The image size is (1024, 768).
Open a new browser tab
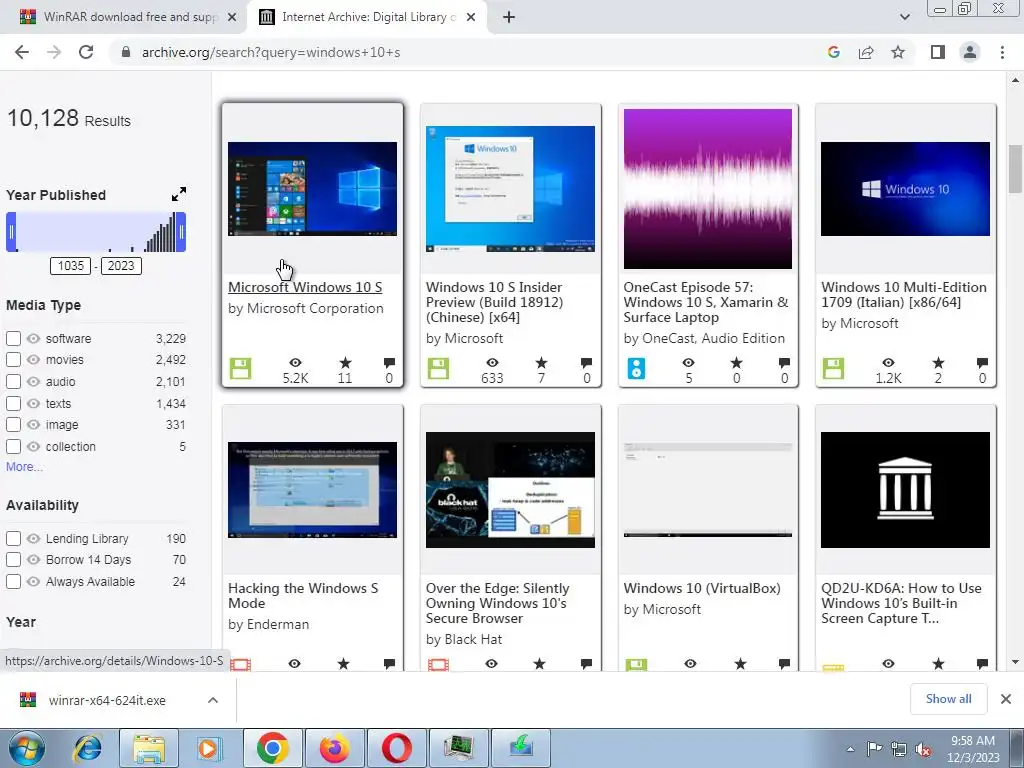[x=509, y=18]
